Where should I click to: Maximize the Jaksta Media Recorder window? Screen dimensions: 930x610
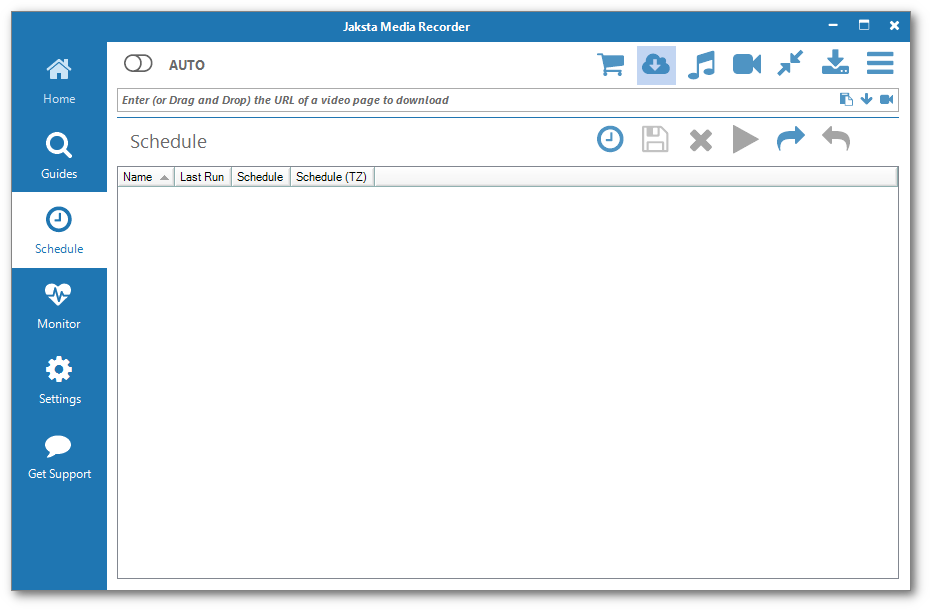(864, 25)
